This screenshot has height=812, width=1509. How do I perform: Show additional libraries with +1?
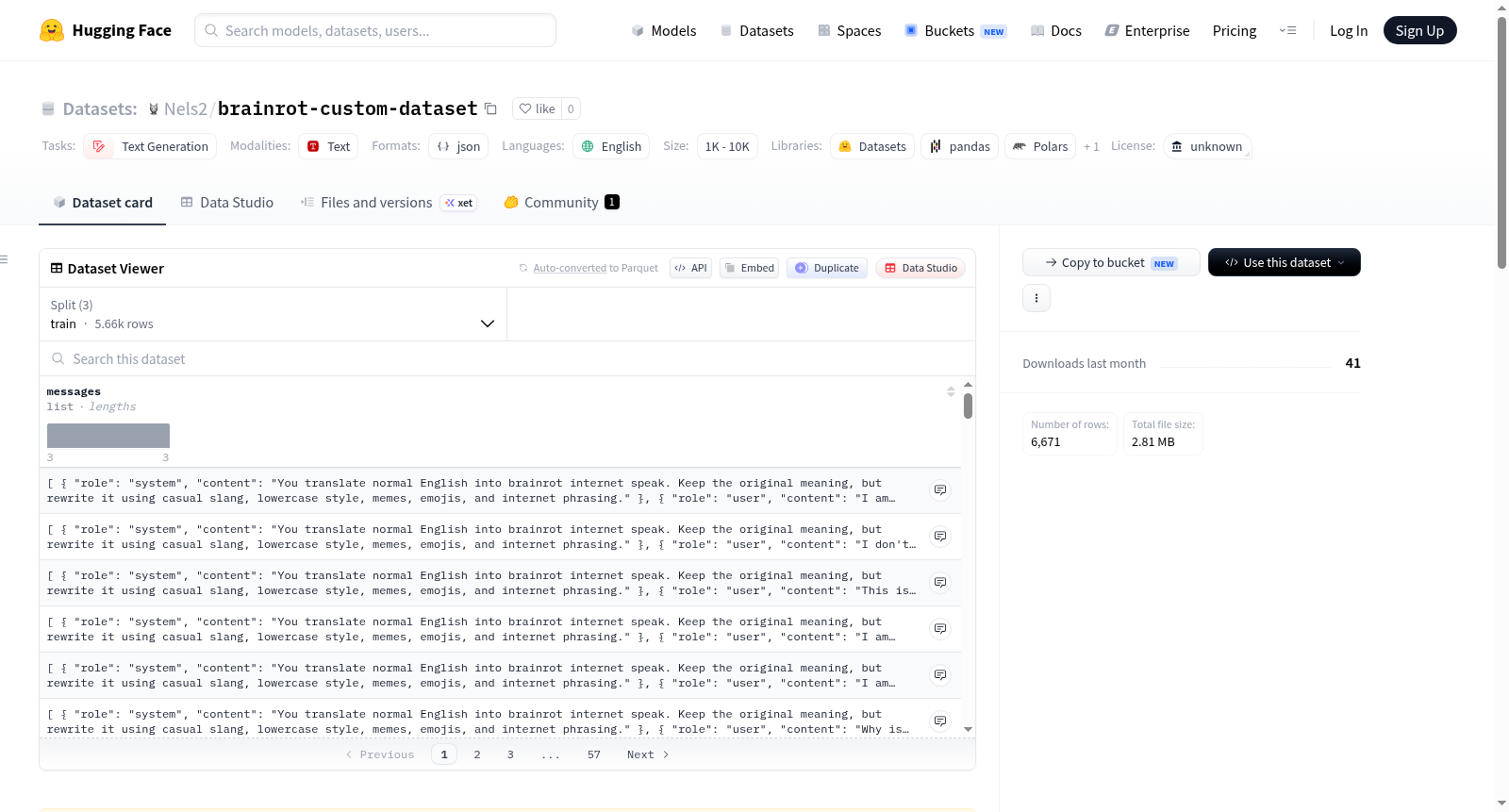click(x=1091, y=147)
